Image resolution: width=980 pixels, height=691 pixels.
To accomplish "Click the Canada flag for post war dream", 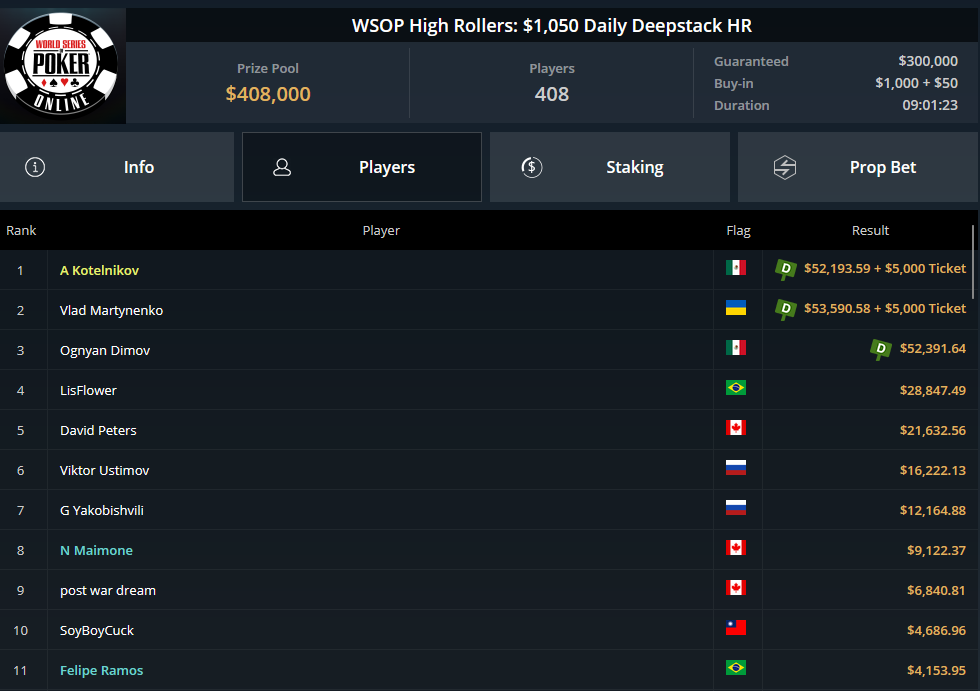I will 736,588.
